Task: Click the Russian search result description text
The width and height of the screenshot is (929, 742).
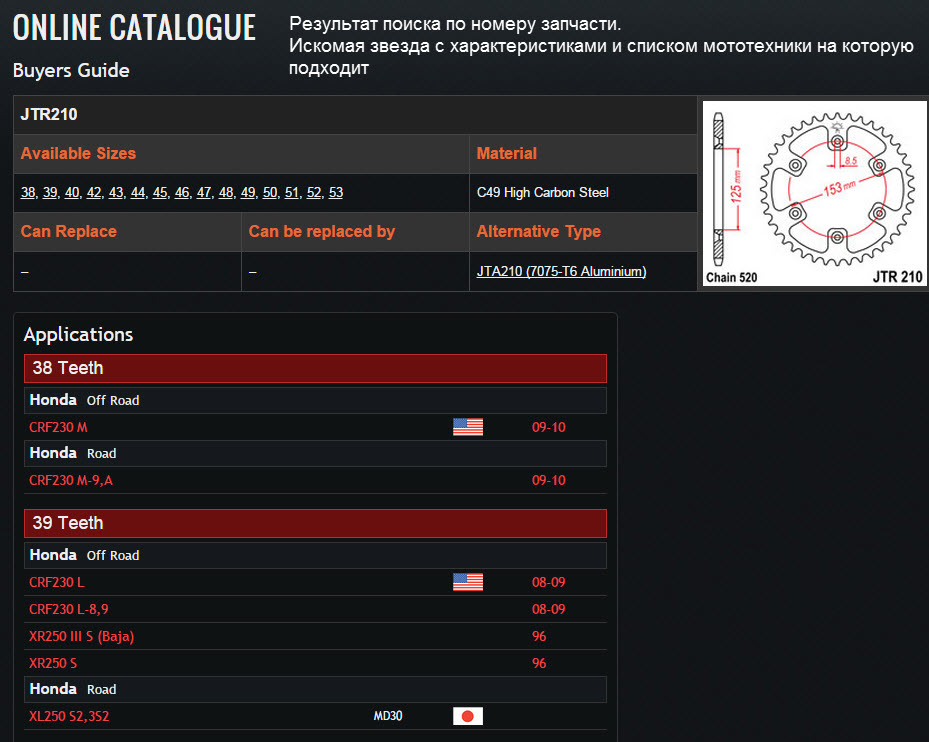Action: (601, 46)
